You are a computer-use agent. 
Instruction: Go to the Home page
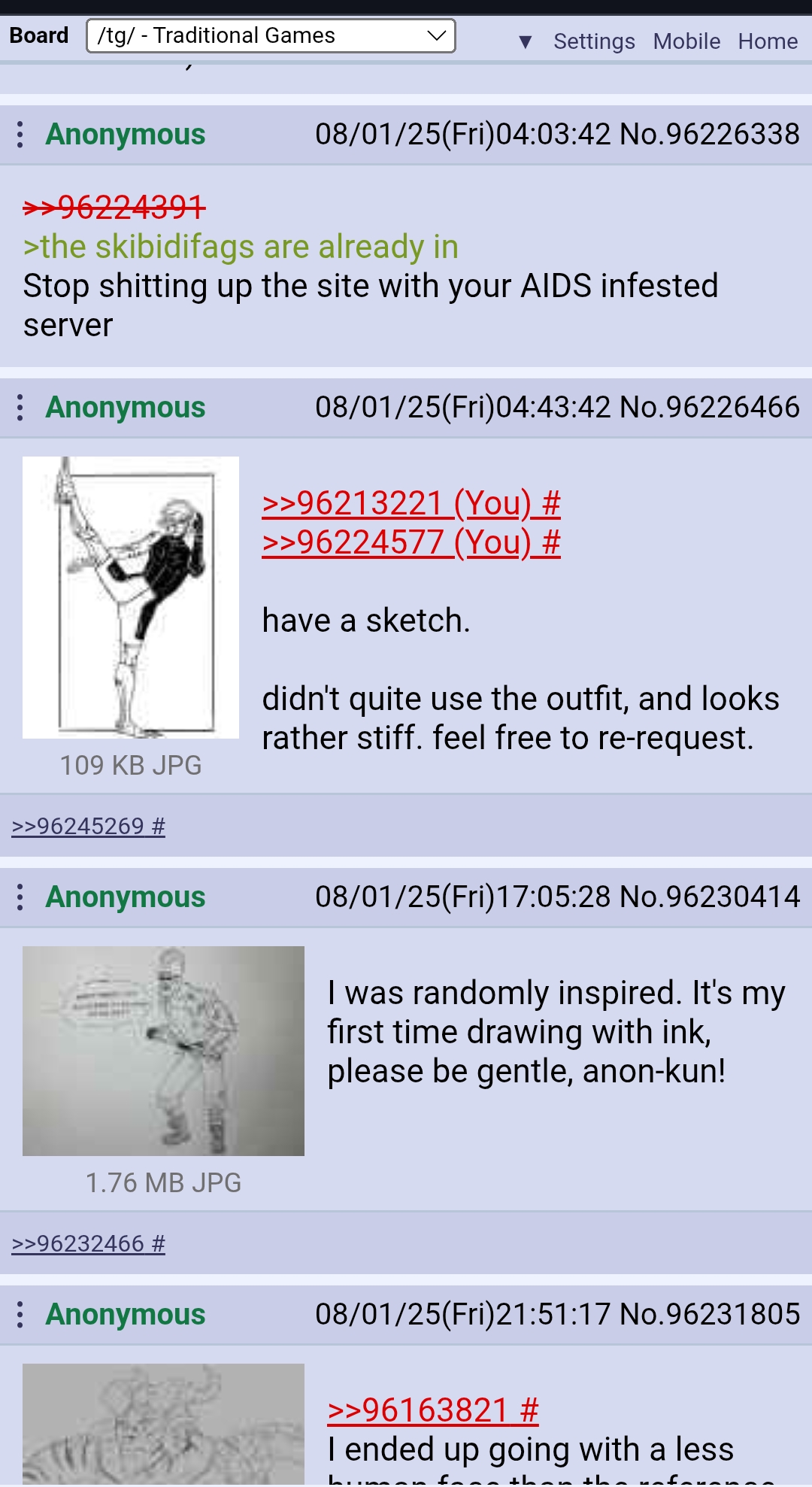(768, 41)
